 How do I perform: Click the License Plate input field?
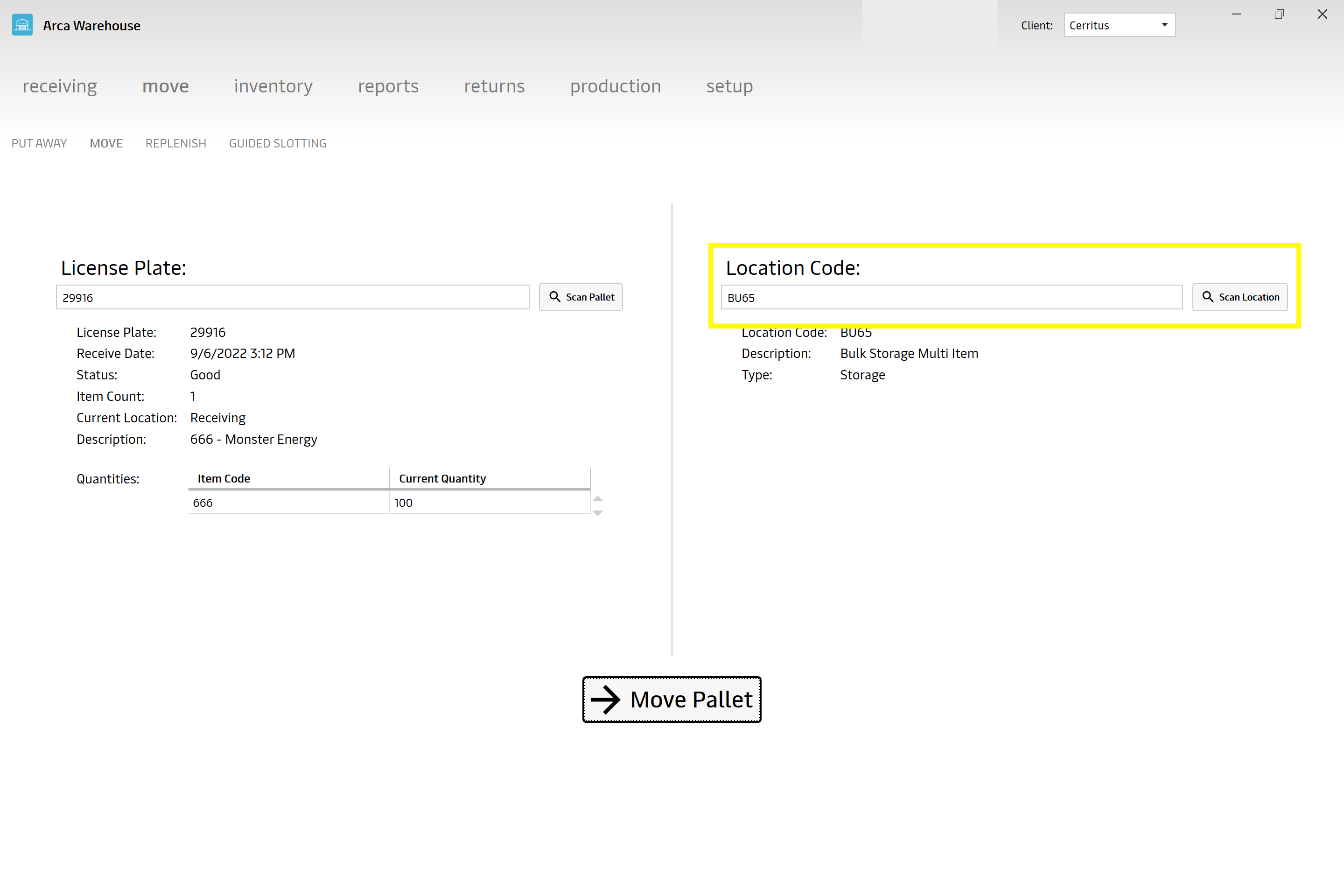pyautogui.click(x=293, y=297)
